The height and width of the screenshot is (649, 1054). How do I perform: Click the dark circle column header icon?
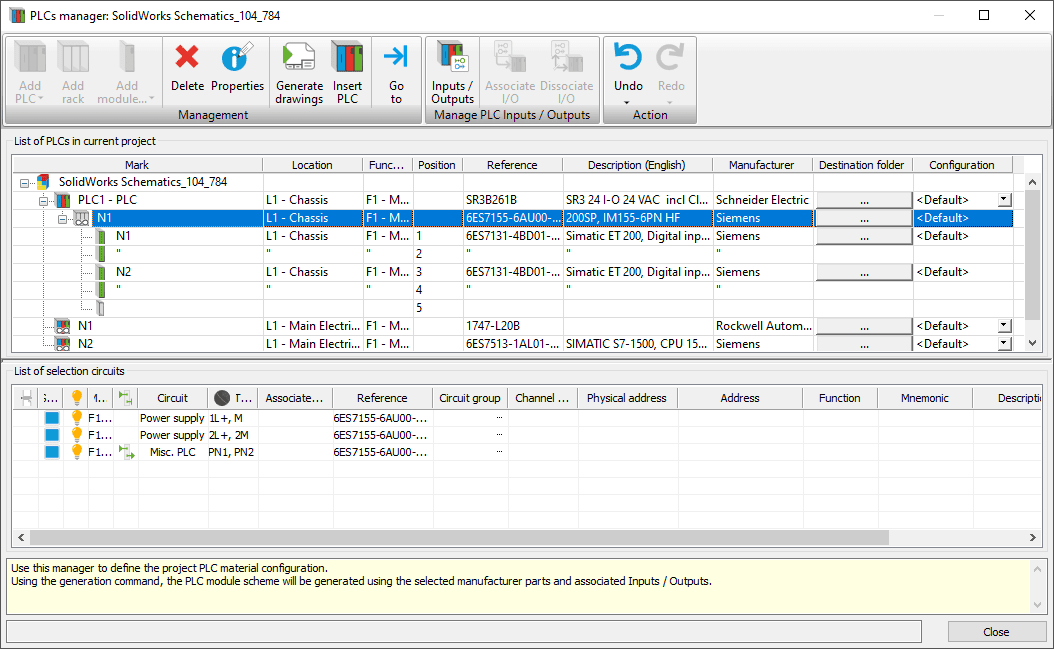pyautogui.click(x=222, y=398)
